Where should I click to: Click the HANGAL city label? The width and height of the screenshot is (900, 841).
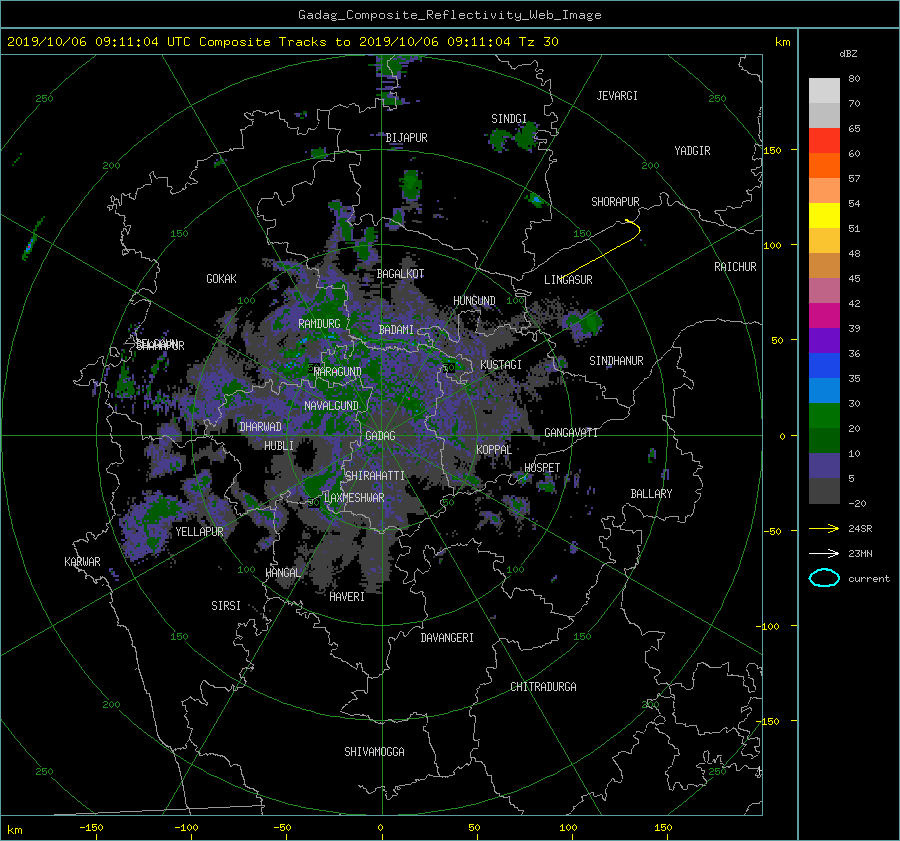282,573
